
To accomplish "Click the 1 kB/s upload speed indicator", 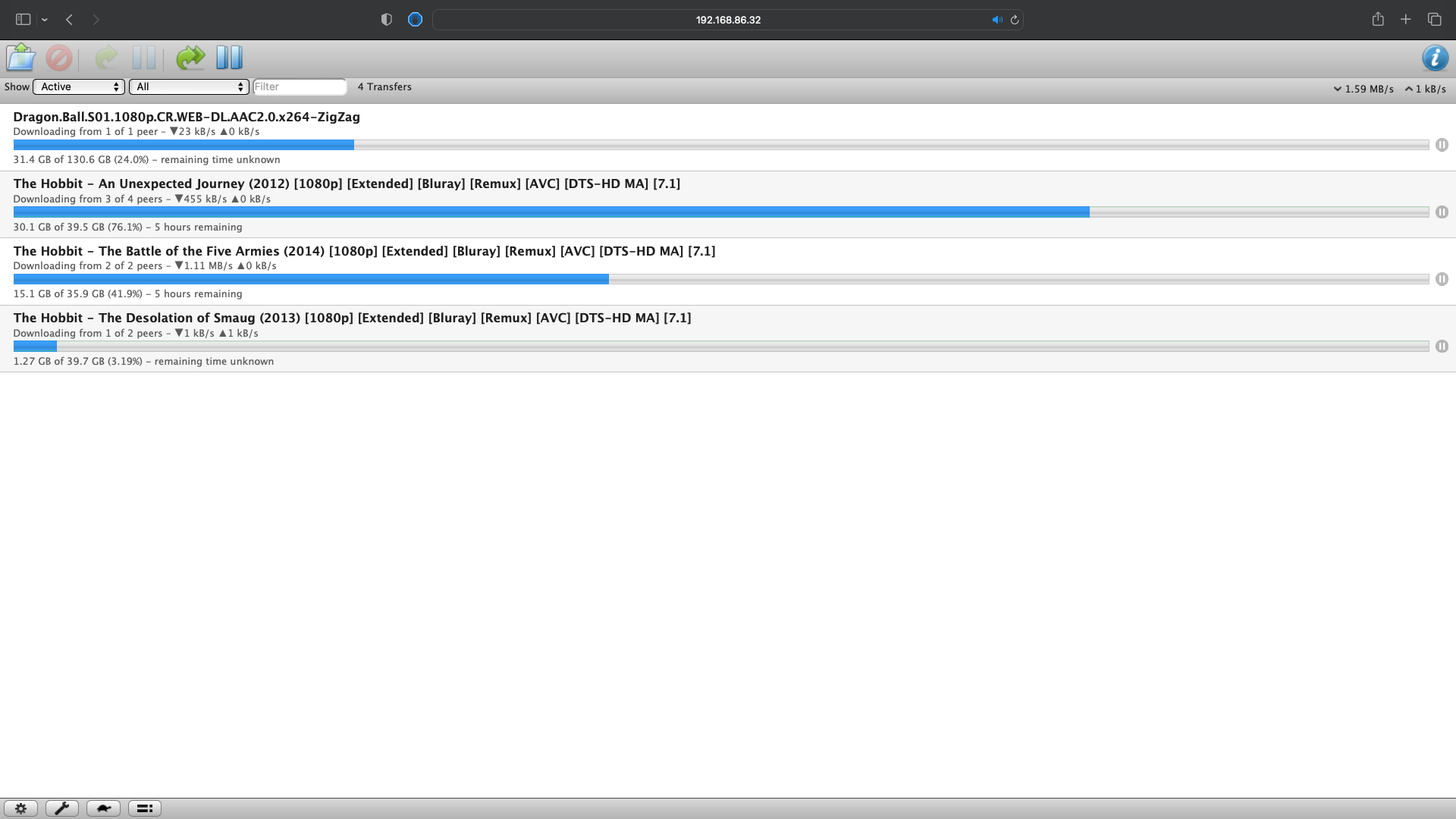I will [1425, 89].
